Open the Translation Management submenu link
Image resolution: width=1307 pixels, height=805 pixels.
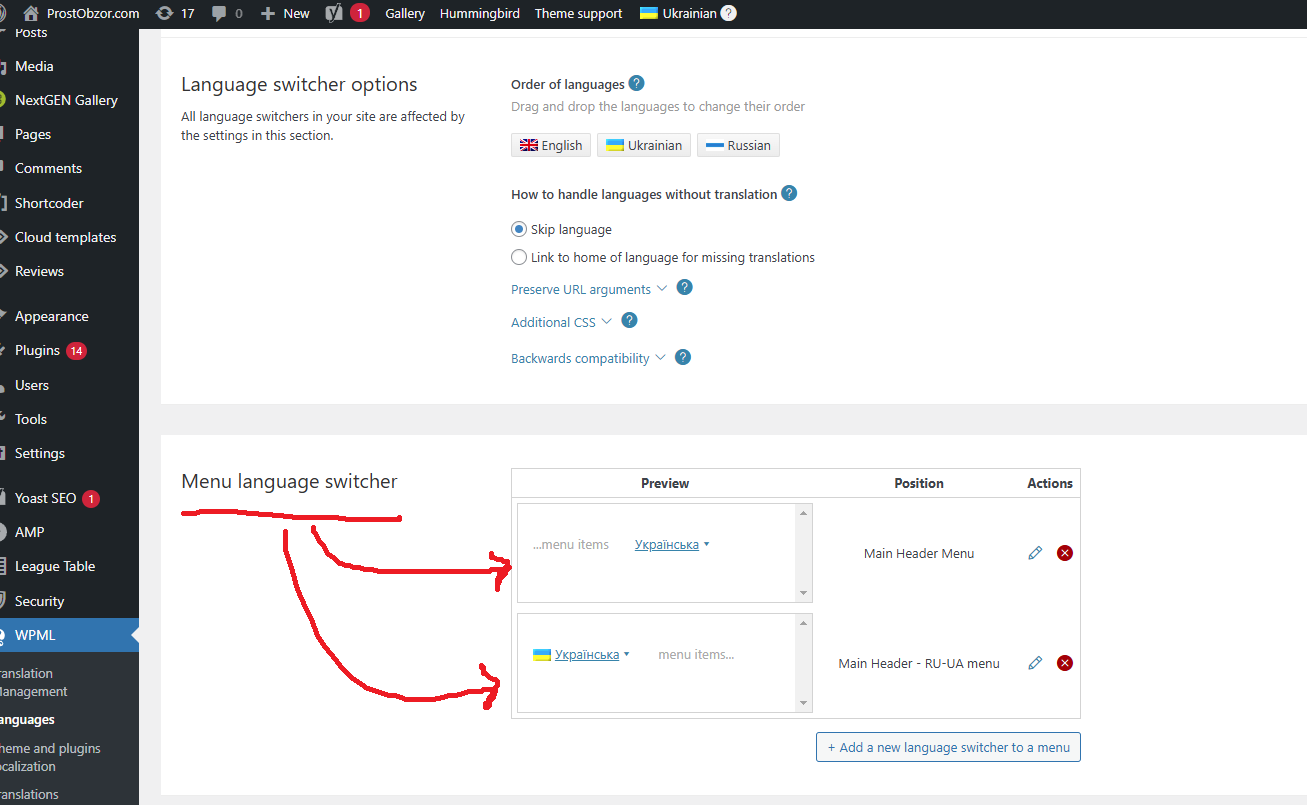coord(34,682)
